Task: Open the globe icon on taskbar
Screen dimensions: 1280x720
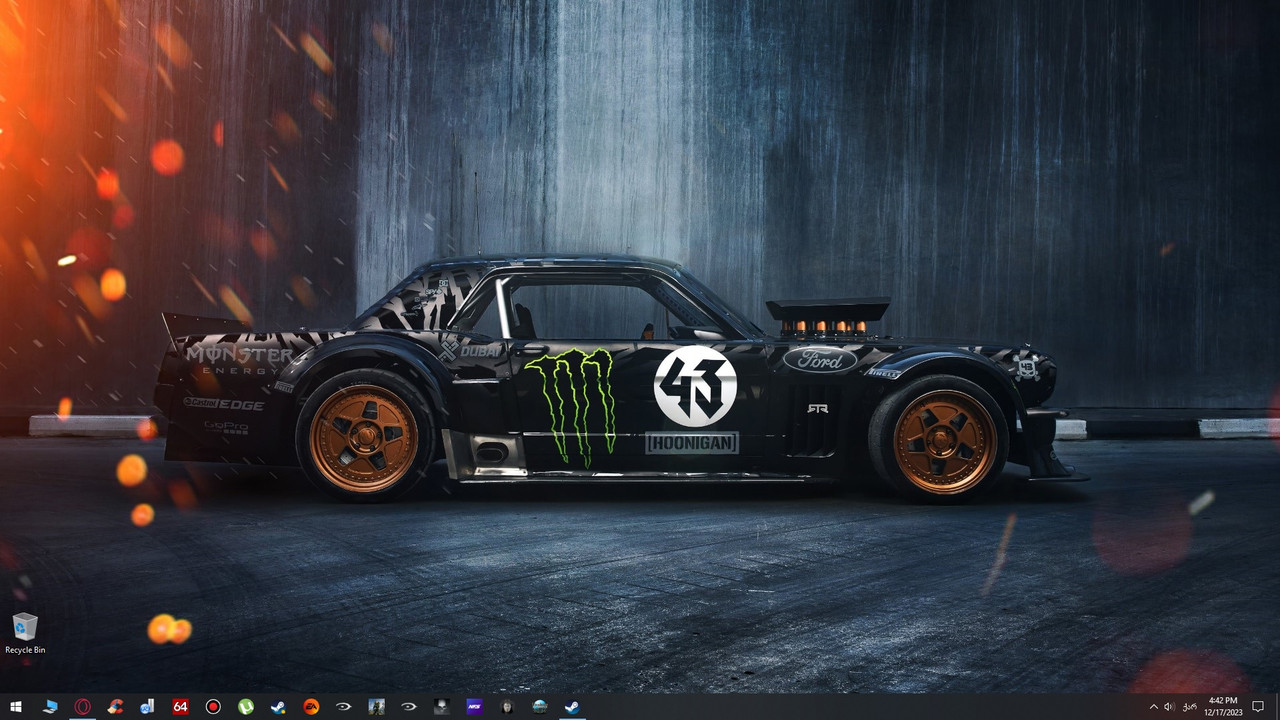Action: (539, 707)
